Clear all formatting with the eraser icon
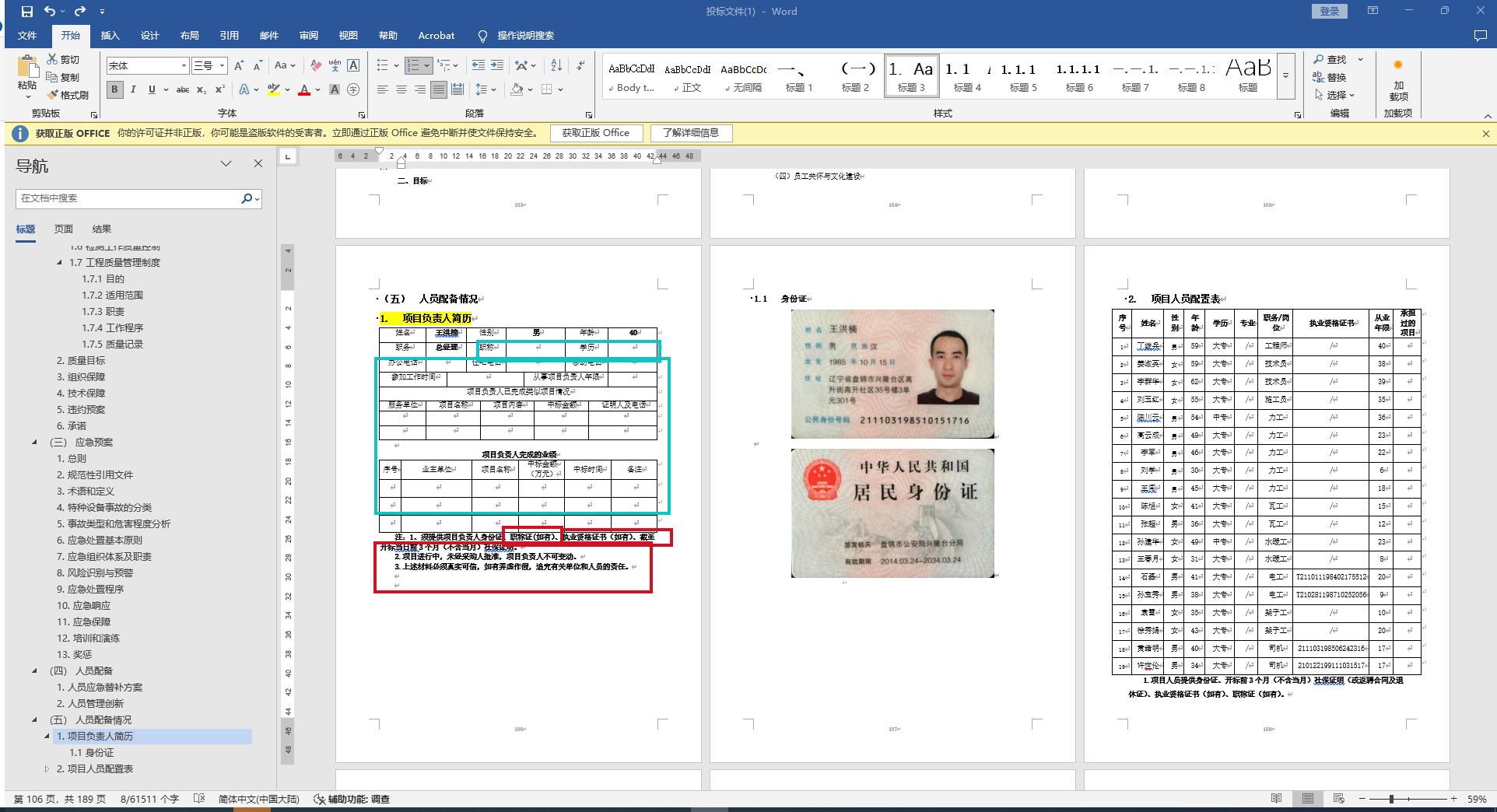This screenshot has height=812, width=1497. [316, 66]
